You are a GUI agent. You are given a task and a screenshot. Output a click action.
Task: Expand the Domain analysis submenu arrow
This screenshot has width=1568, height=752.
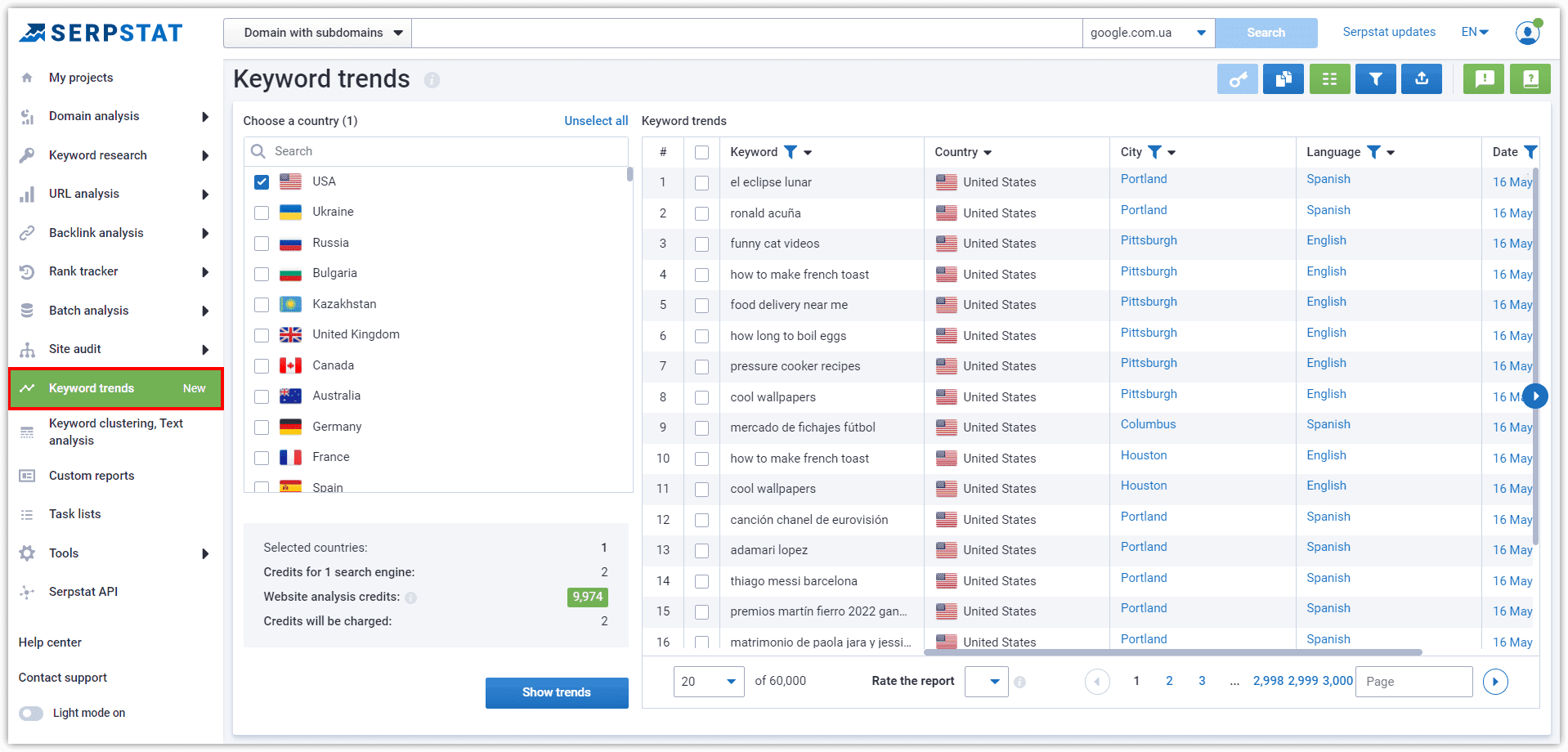click(205, 117)
